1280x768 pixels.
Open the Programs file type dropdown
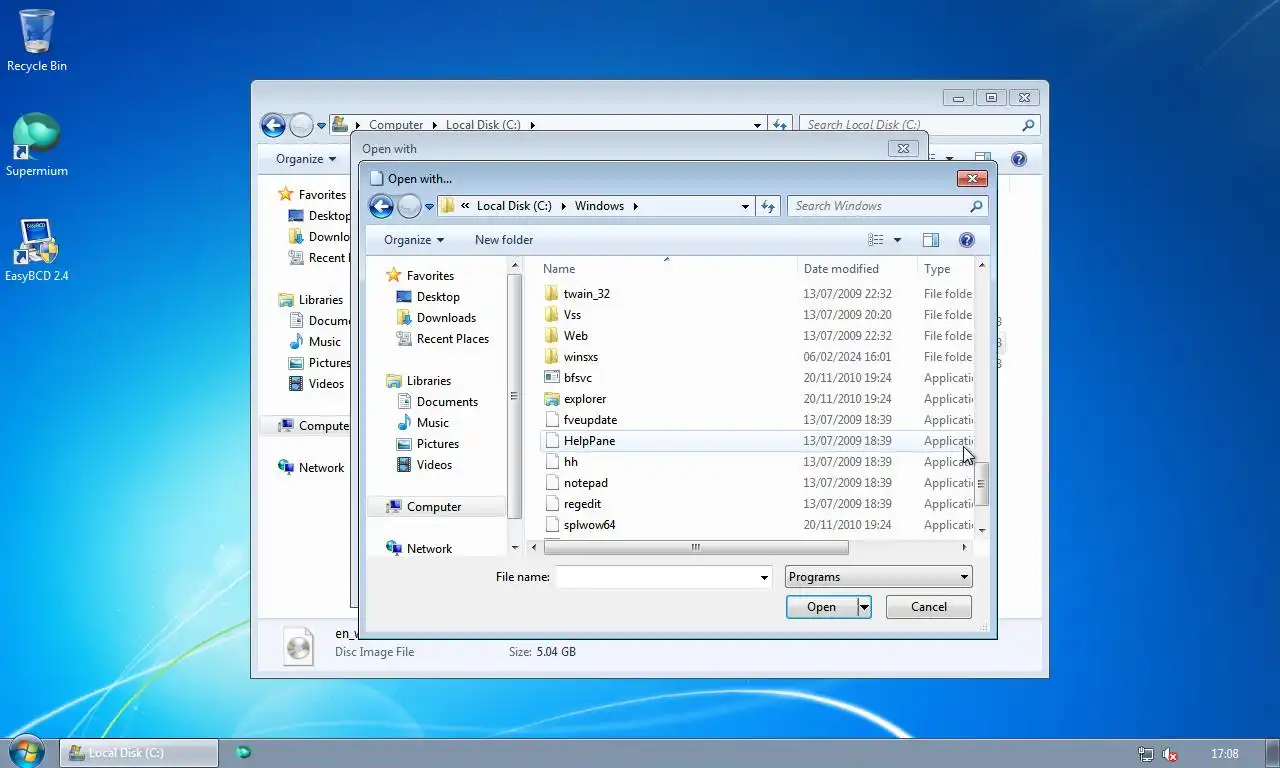(x=878, y=577)
